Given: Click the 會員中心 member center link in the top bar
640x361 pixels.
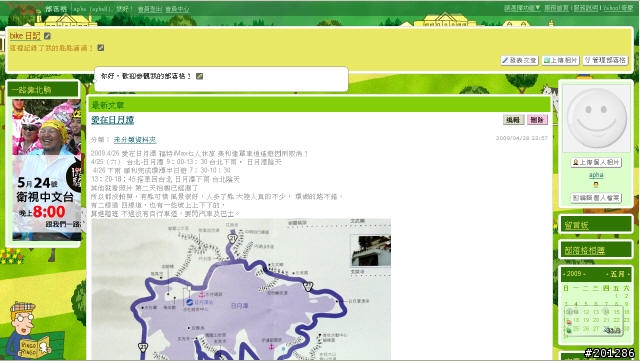Looking at the screenshot, I should tap(177, 9).
